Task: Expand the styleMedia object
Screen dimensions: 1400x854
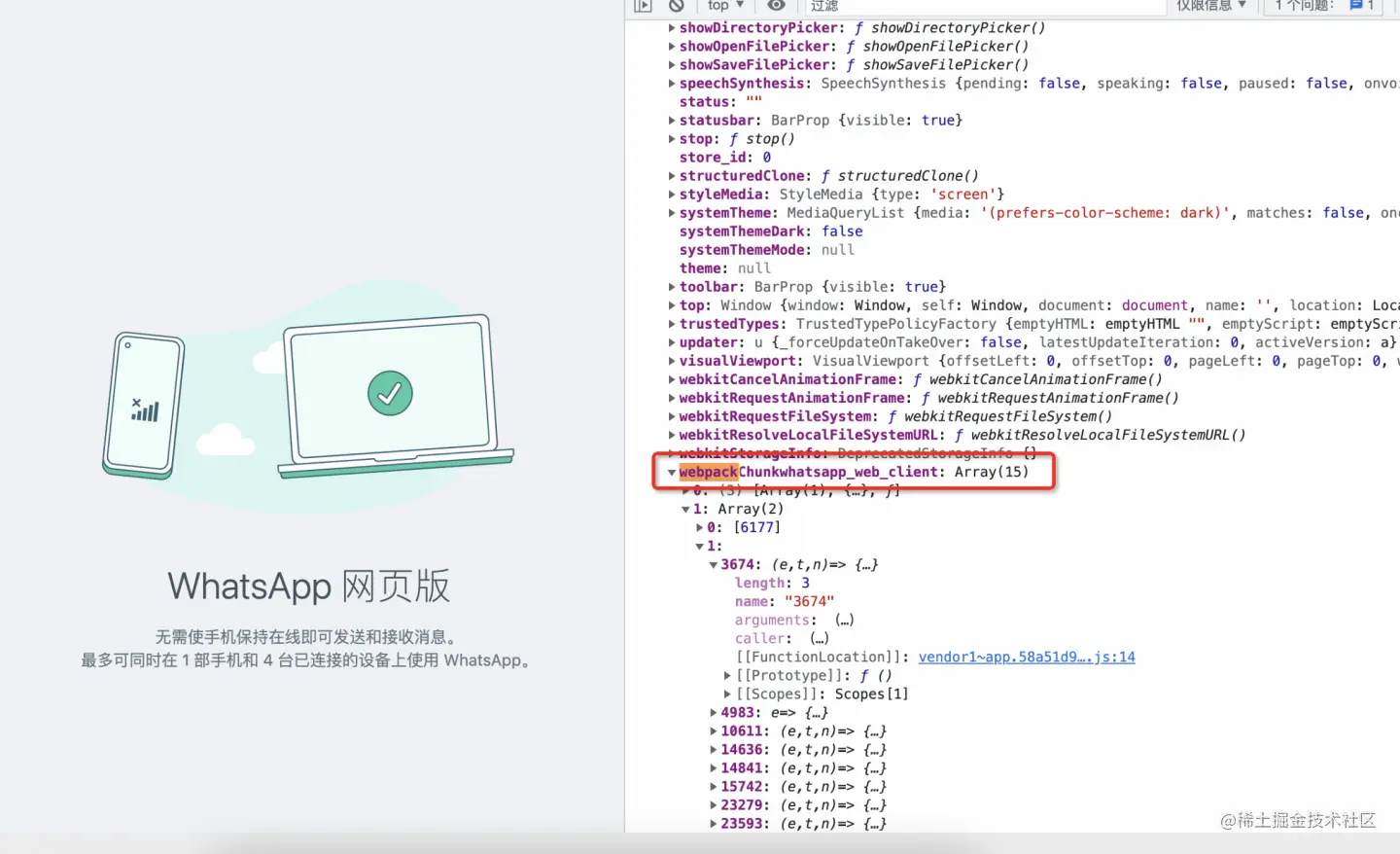Action: 672,195
